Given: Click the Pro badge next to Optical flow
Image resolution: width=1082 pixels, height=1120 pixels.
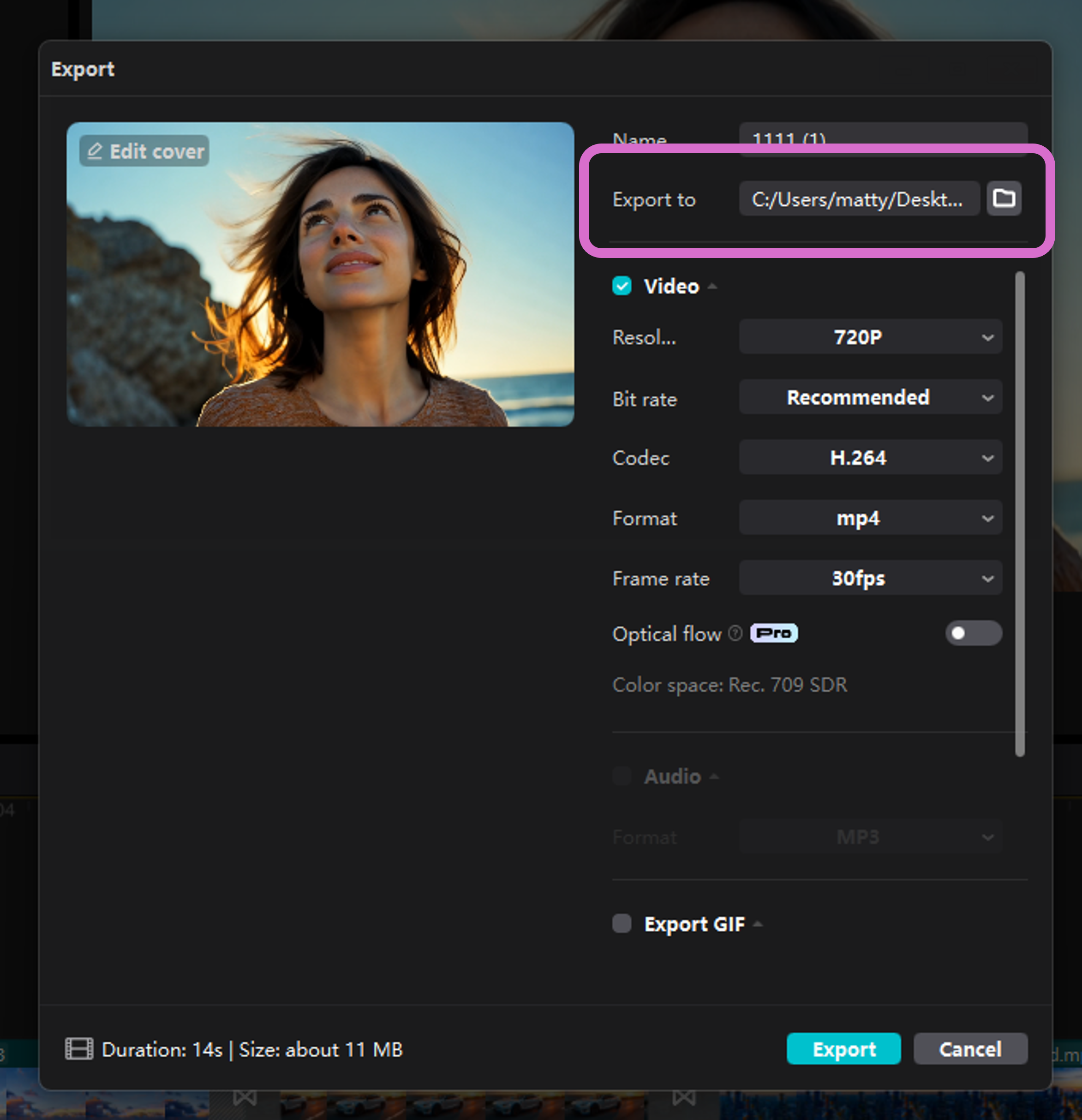Looking at the screenshot, I should [773, 633].
